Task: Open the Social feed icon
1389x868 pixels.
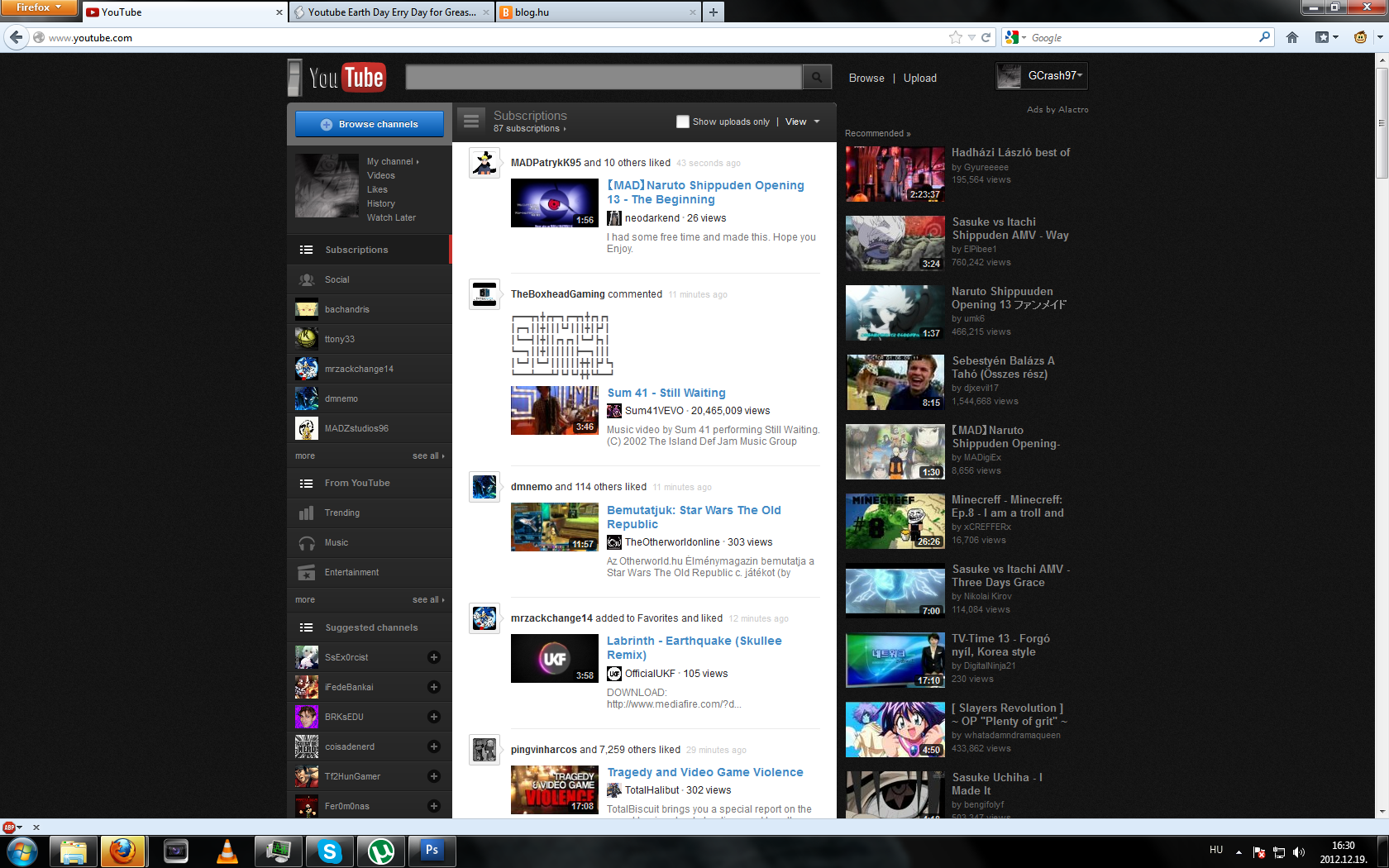Action: pos(307,279)
